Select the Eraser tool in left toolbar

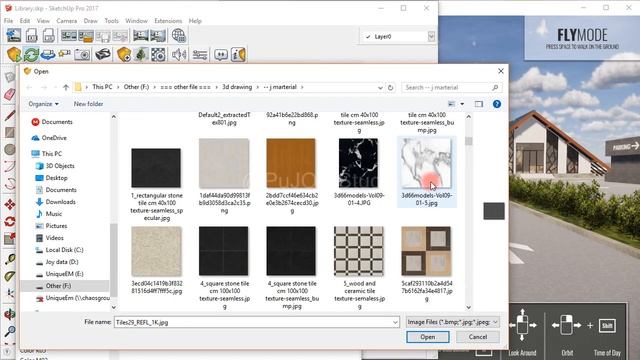[x=10, y=95]
